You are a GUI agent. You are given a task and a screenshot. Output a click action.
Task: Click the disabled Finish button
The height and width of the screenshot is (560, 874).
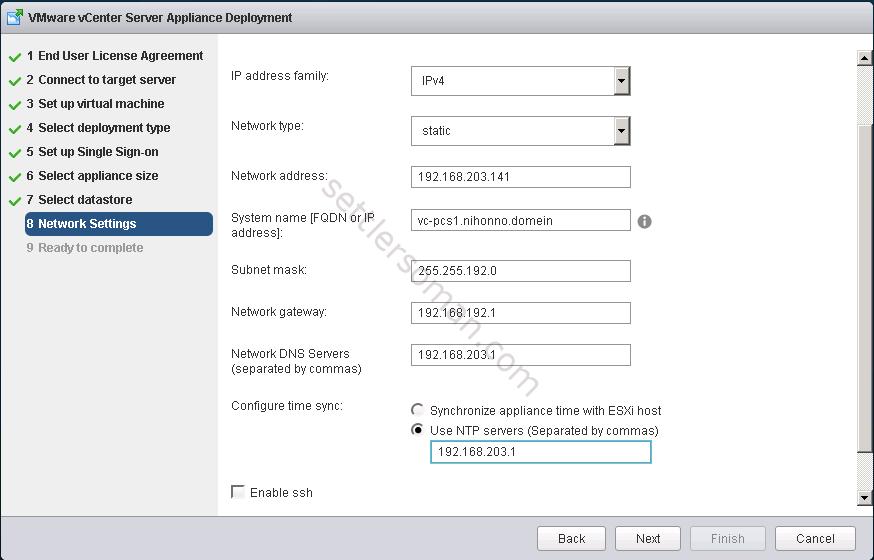click(727, 538)
